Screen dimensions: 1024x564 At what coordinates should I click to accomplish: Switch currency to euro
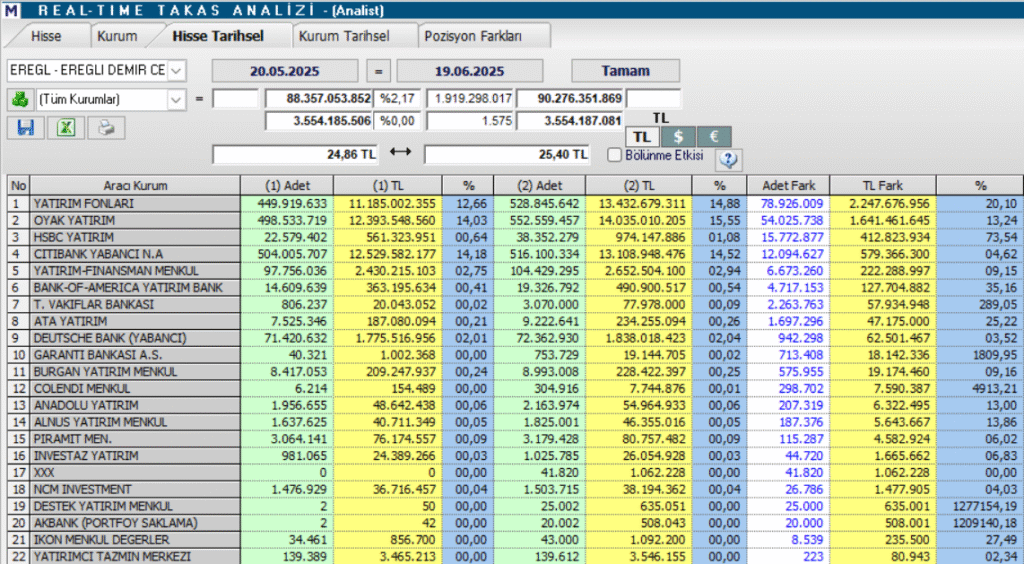tap(714, 137)
